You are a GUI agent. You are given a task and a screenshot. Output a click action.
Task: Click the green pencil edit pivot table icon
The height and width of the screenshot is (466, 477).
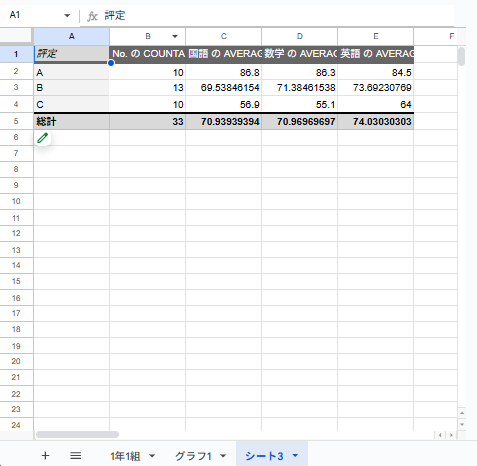[x=43, y=138]
